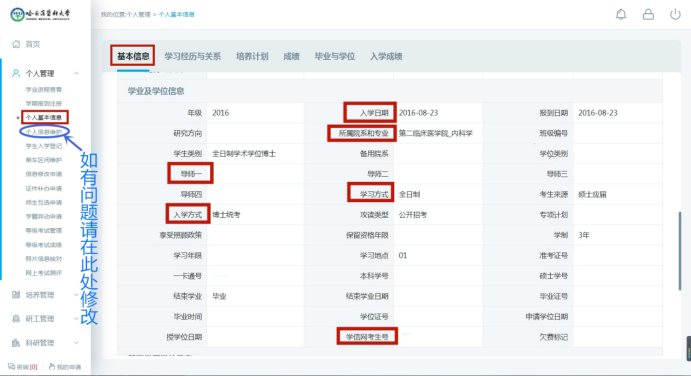Click the 咨询 link at bottom left
The image size is (691, 376).
coord(23,367)
